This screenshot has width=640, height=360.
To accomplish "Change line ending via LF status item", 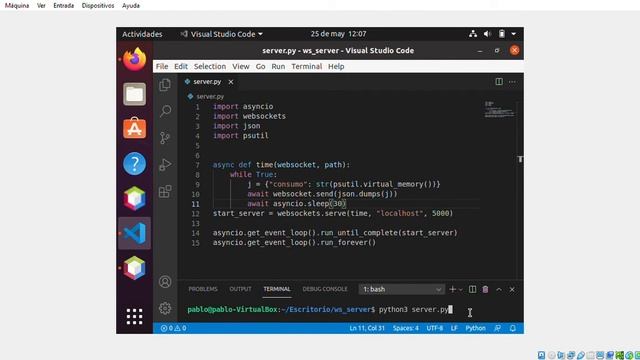I will point(454,328).
